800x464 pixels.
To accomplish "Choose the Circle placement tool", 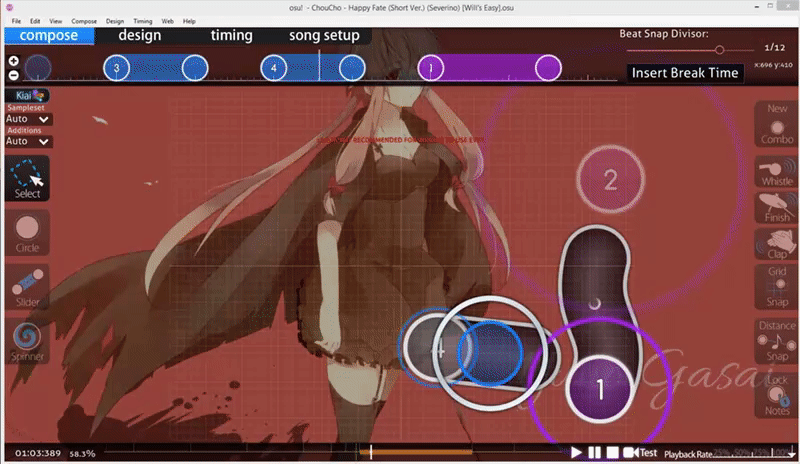I will click(x=27, y=233).
